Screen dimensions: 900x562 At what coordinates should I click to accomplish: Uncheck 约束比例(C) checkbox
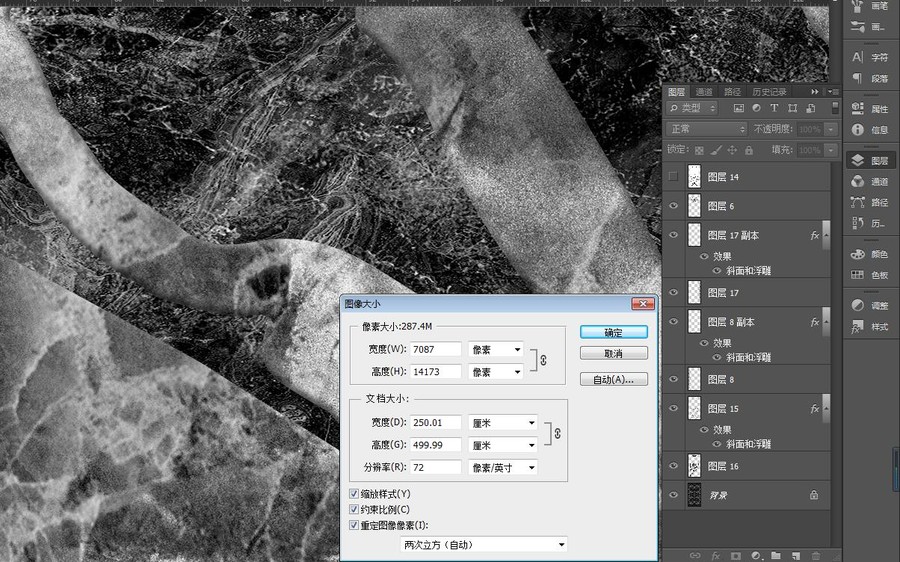pos(354,509)
